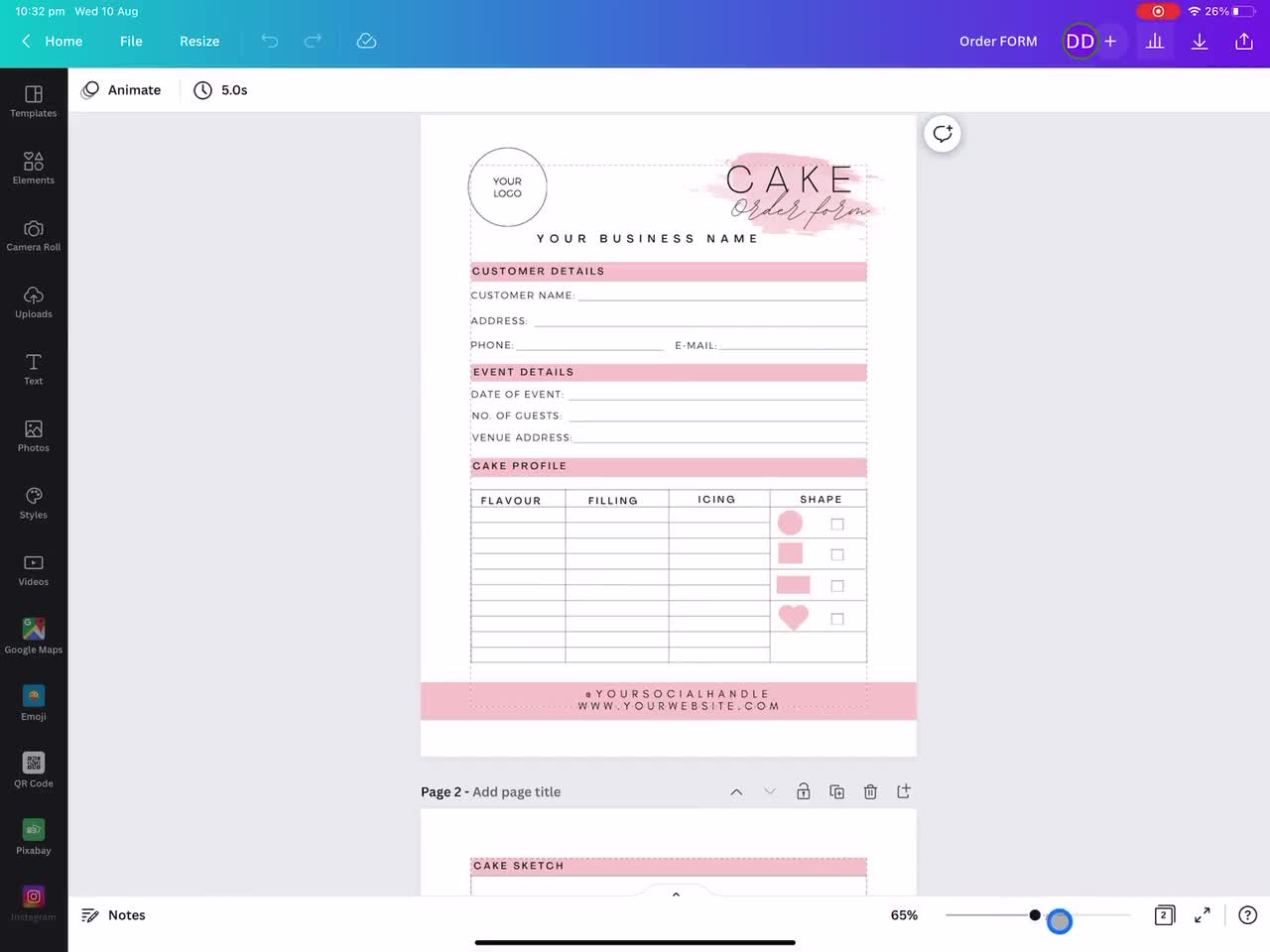
Task: Select the CAKE PROFILE header bar
Action: click(669, 466)
